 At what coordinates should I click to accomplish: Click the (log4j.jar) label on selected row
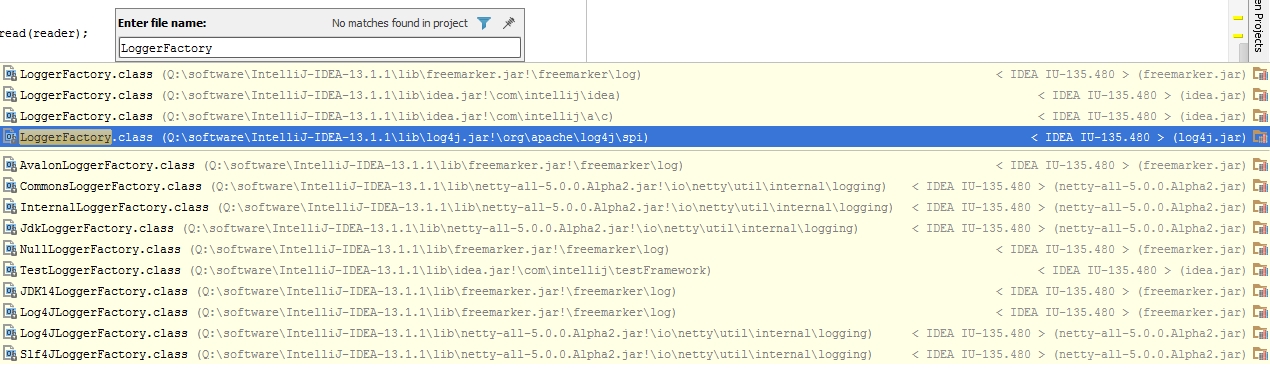tap(1209, 137)
